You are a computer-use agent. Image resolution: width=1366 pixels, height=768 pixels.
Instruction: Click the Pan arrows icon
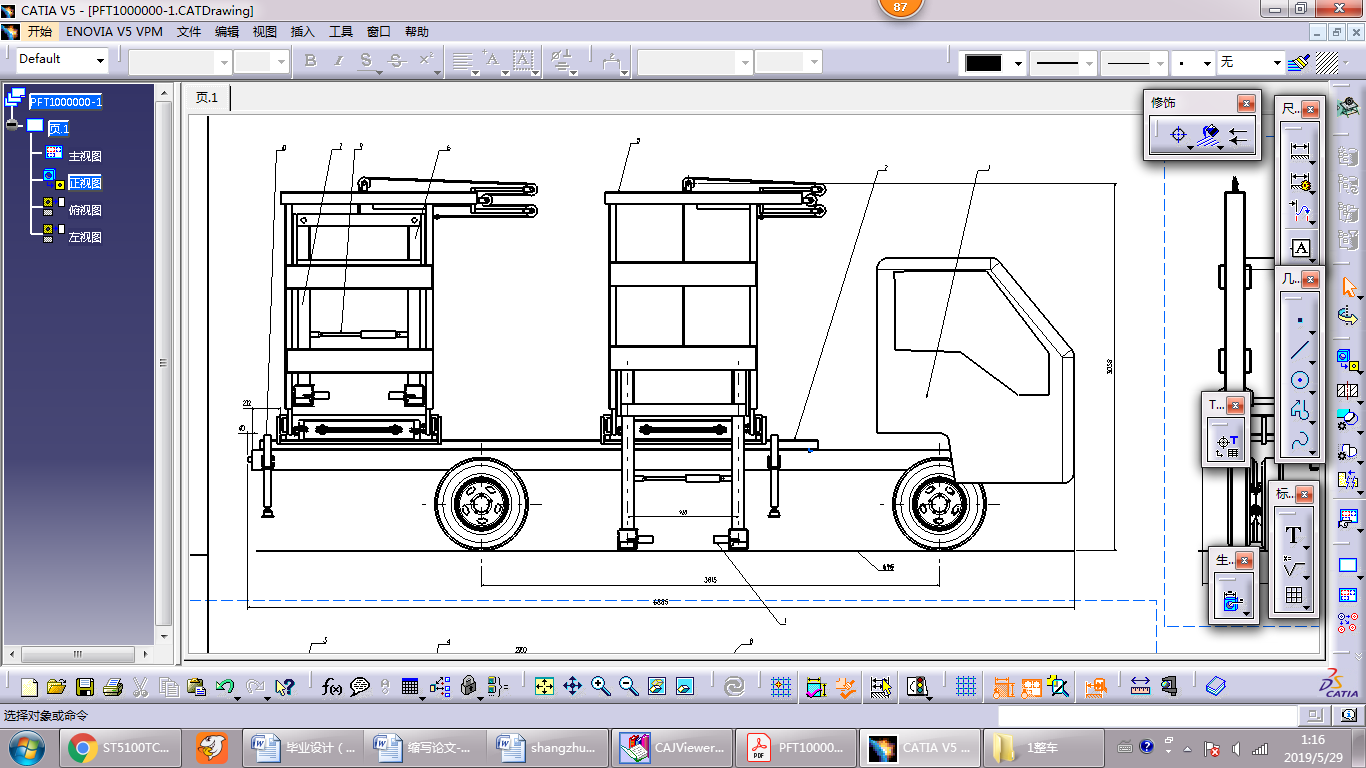pyautogui.click(x=572, y=686)
